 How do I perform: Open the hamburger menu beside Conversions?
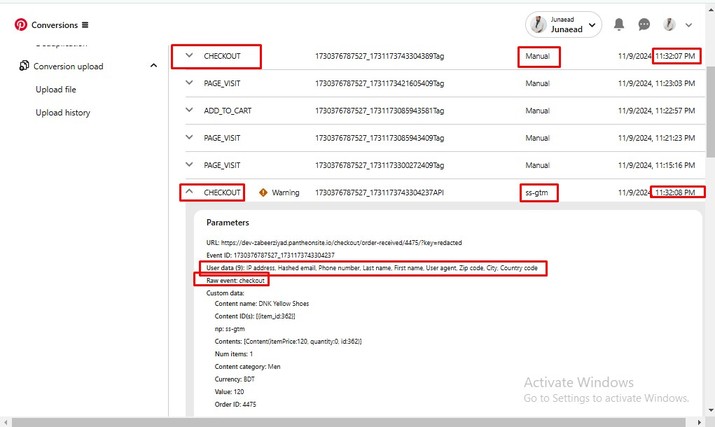(85, 25)
